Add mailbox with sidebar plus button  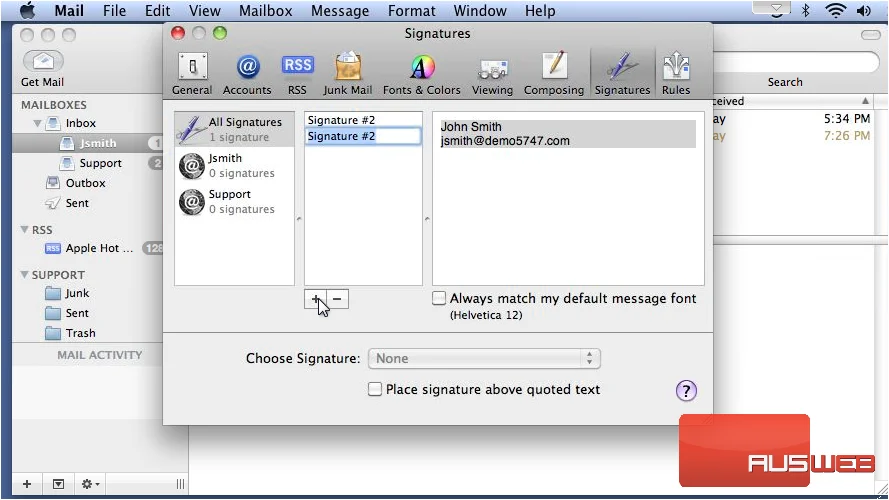point(27,484)
